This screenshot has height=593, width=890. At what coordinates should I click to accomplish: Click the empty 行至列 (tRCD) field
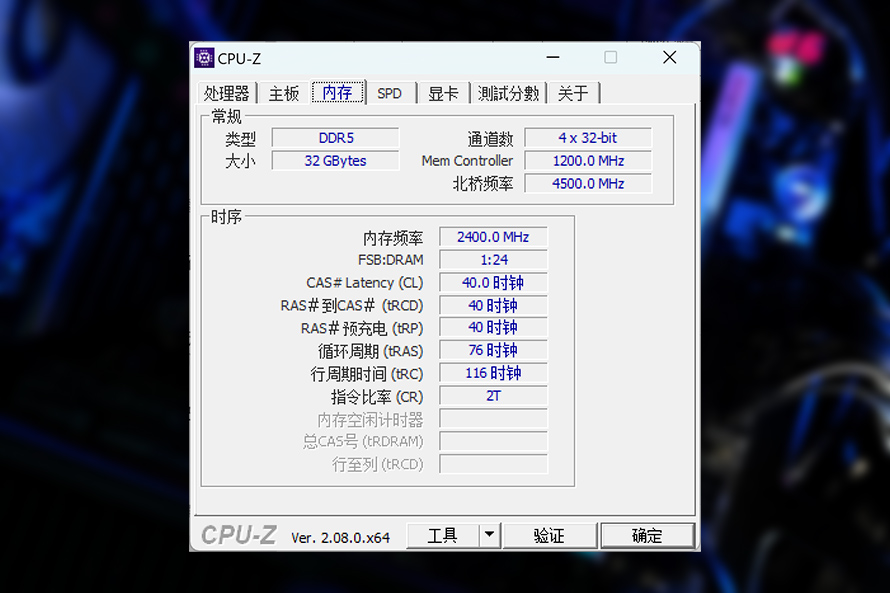[x=493, y=464]
